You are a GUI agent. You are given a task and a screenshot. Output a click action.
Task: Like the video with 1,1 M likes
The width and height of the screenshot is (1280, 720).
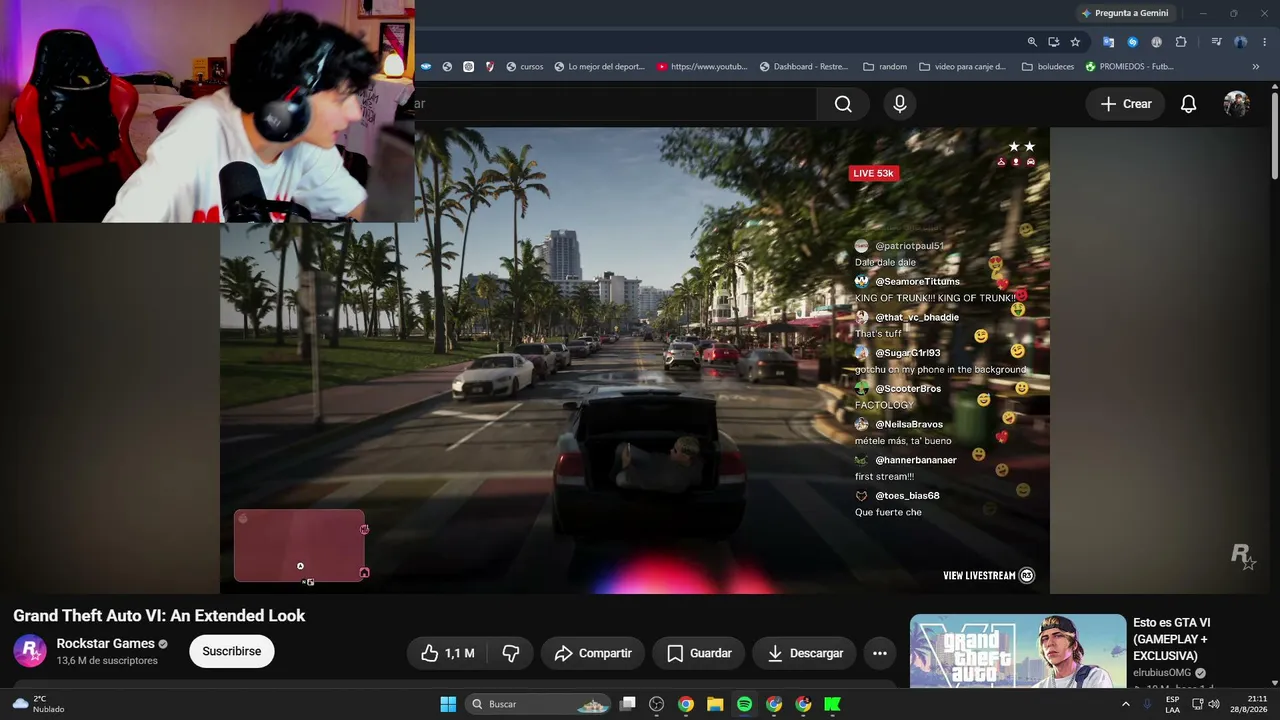pyautogui.click(x=447, y=653)
